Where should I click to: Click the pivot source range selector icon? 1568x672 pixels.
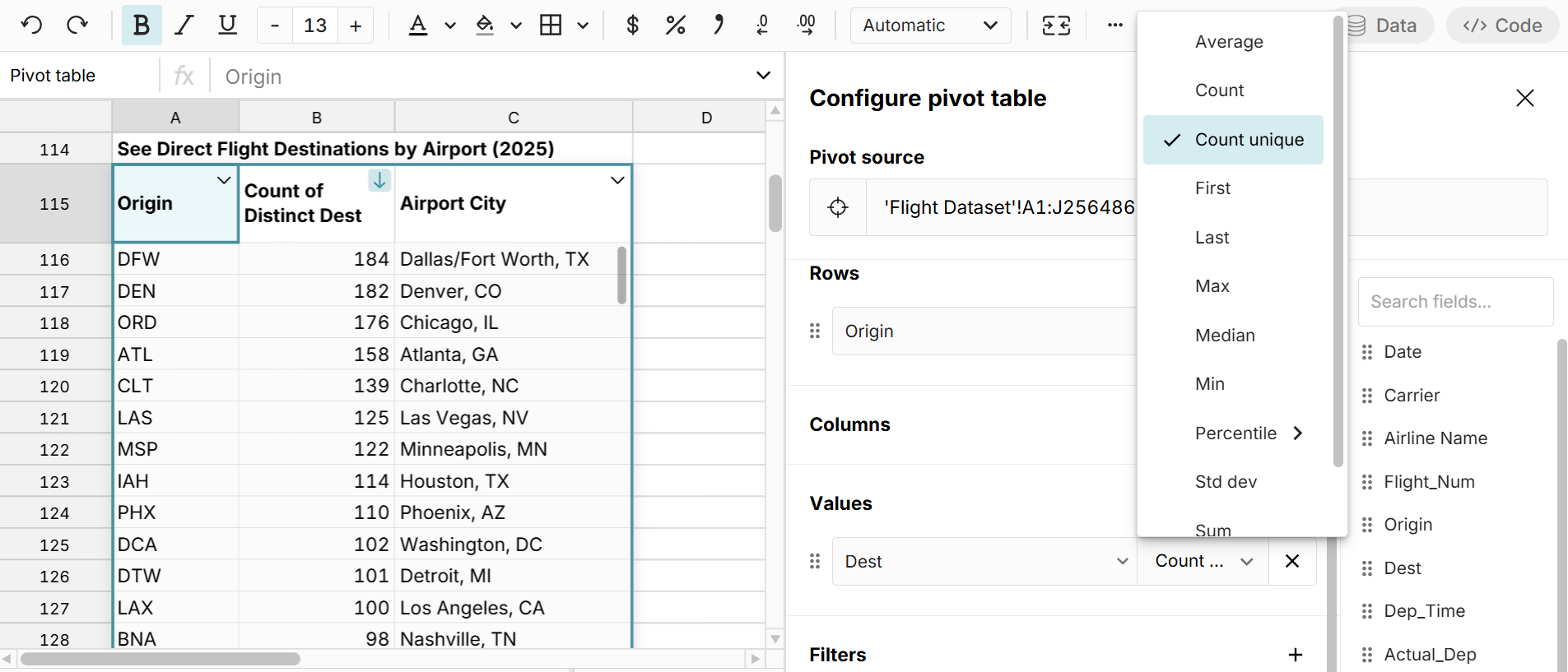[838, 207]
